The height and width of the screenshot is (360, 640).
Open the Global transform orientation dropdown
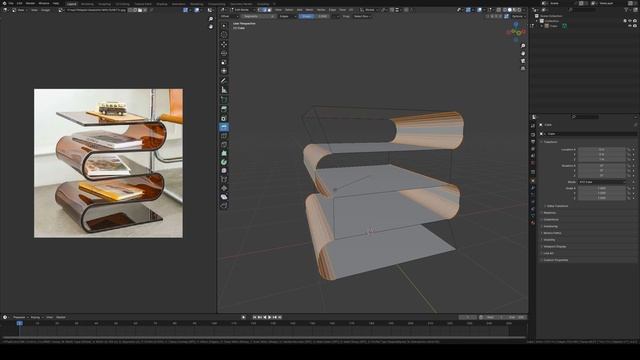pyautogui.click(x=369, y=10)
